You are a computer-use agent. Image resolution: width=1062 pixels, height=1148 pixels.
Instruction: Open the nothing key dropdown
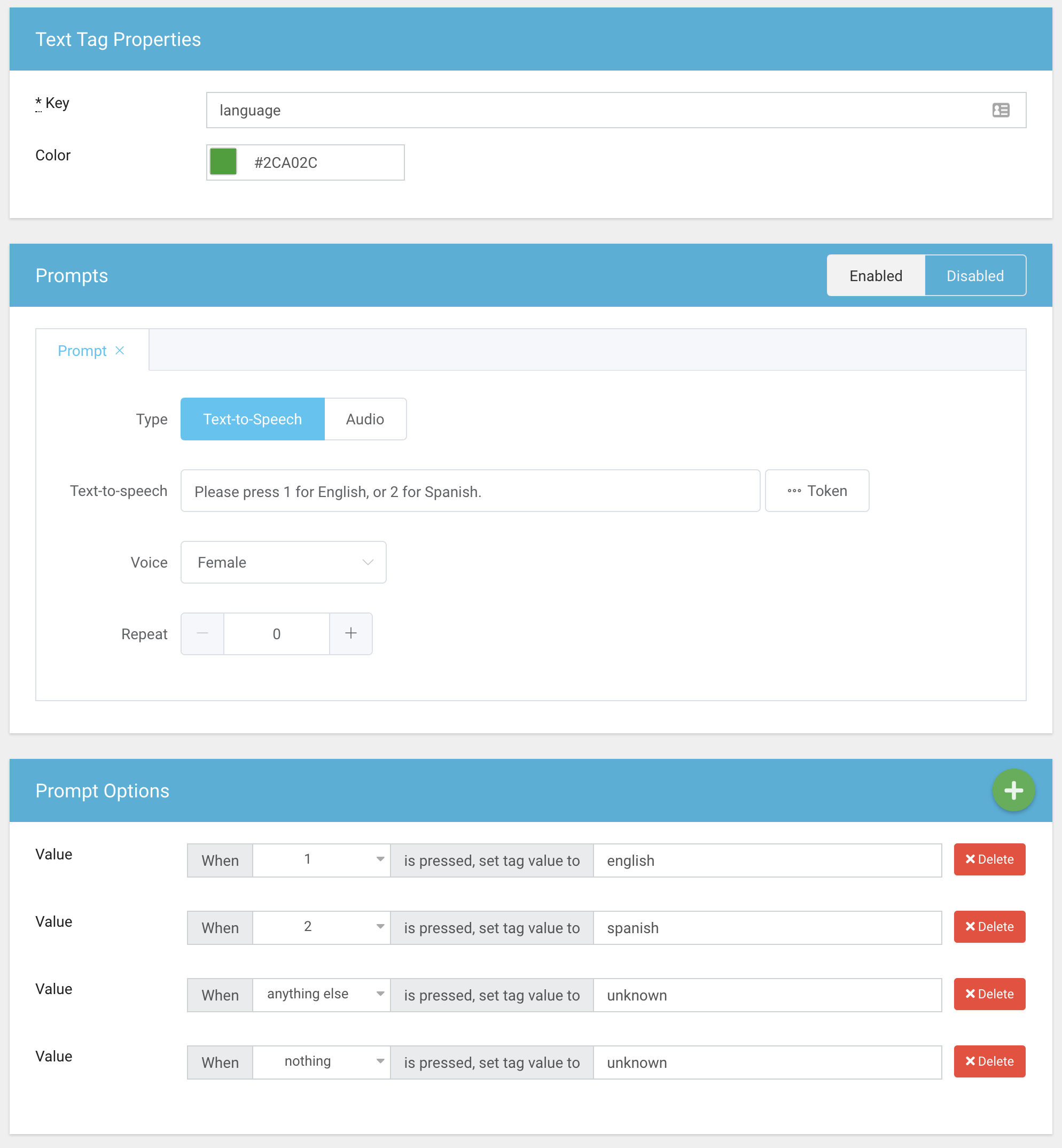(x=321, y=1061)
